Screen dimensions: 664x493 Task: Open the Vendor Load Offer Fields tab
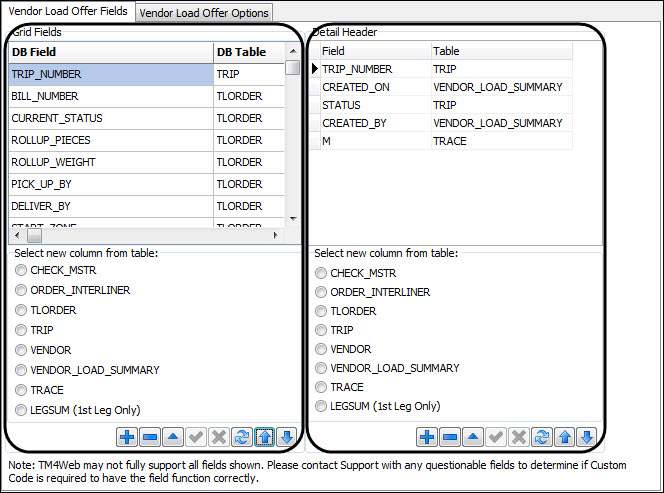[x=67, y=12]
